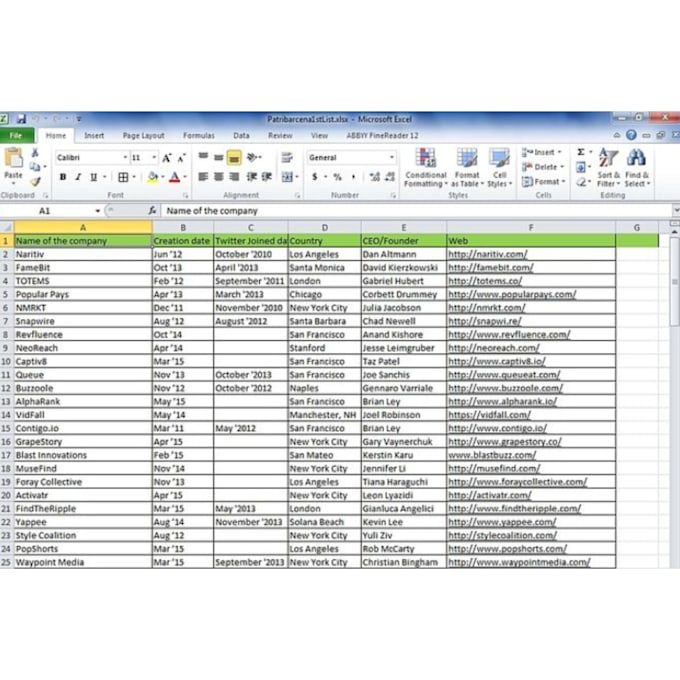Viewport: 680px width, 680px height.
Task: Click the Copy icon in Clipboard group
Action: (x=35, y=167)
